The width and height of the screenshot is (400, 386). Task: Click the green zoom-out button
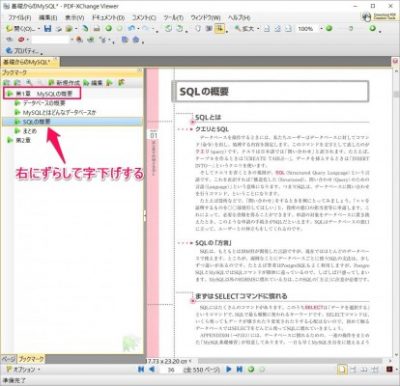click(x=329, y=29)
